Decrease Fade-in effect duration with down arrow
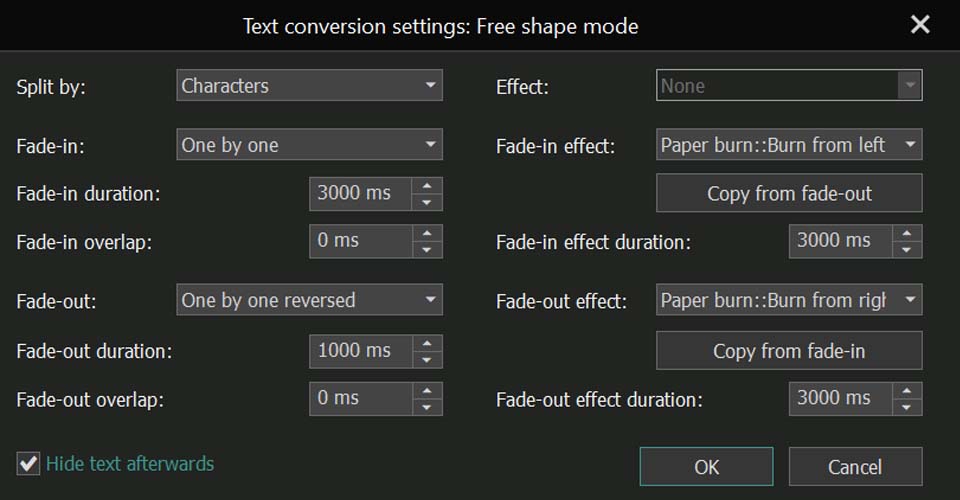 point(907,250)
